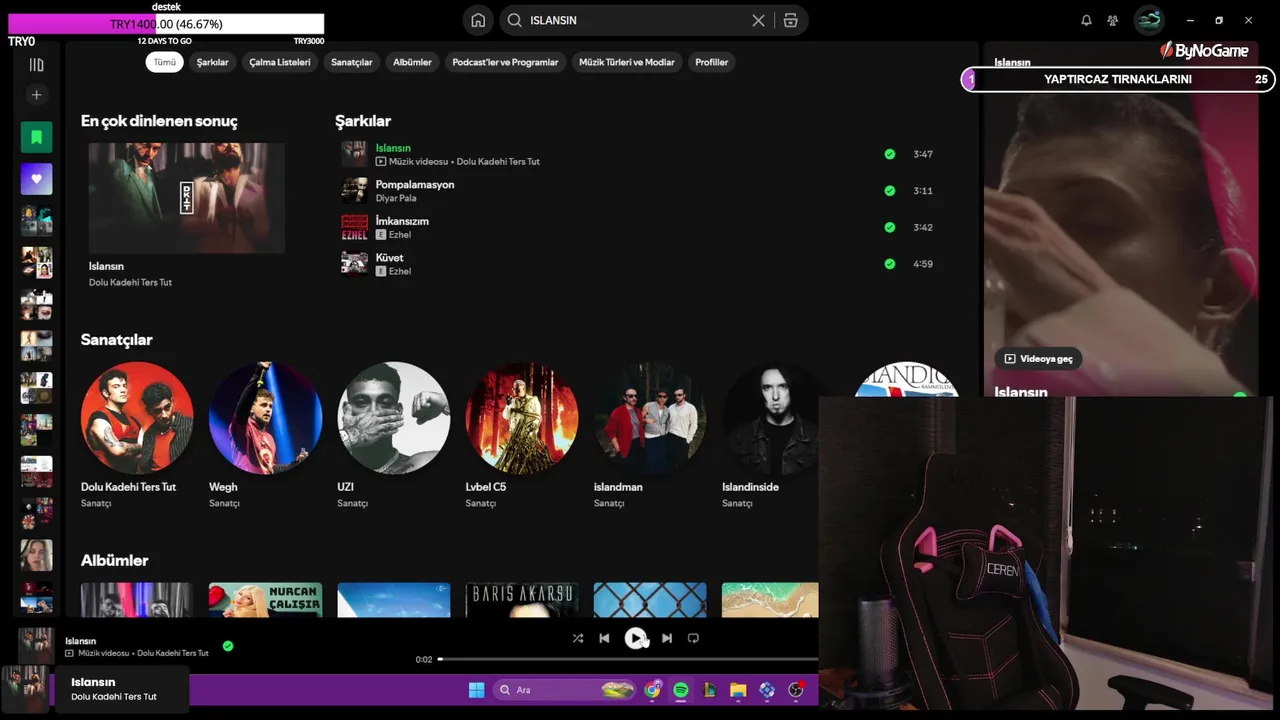1280x720 pixels.
Task: Select the Profiller filter
Action: [712, 62]
